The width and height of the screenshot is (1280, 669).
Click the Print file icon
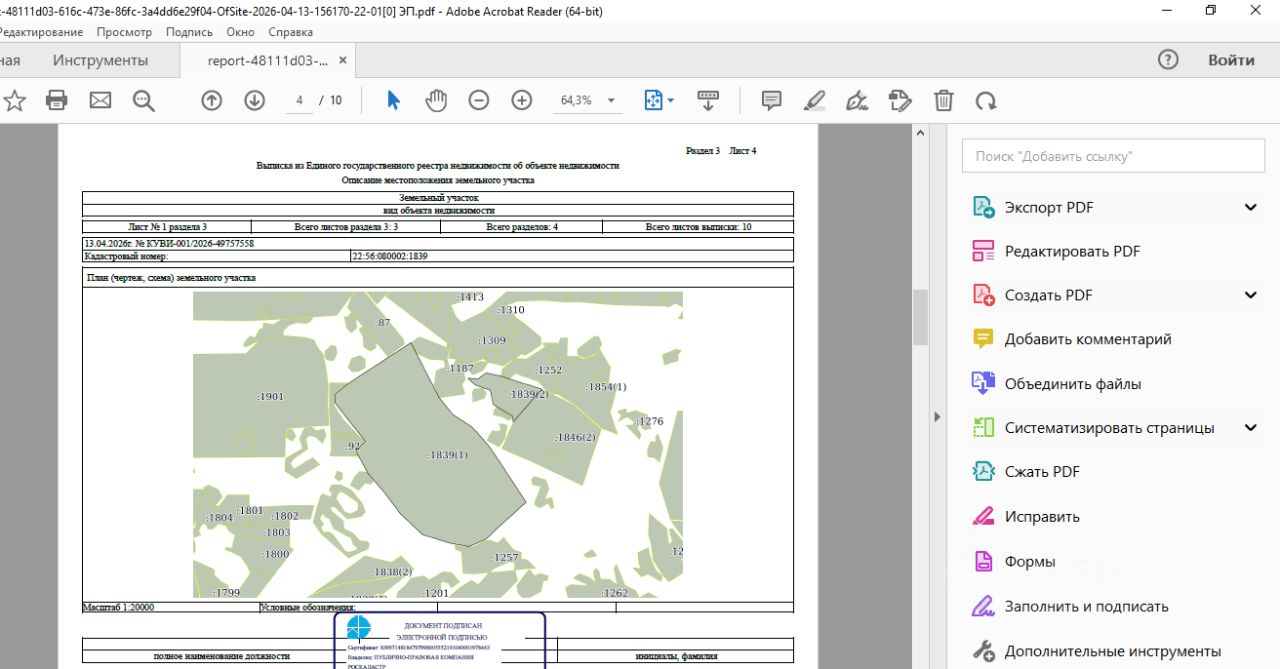click(x=57, y=100)
